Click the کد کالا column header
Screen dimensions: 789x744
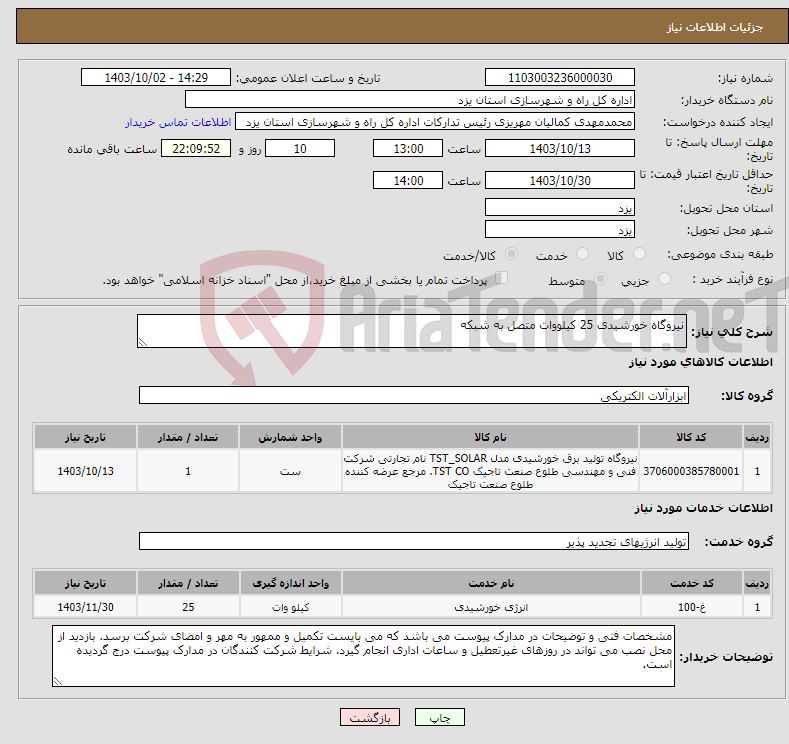coord(691,437)
